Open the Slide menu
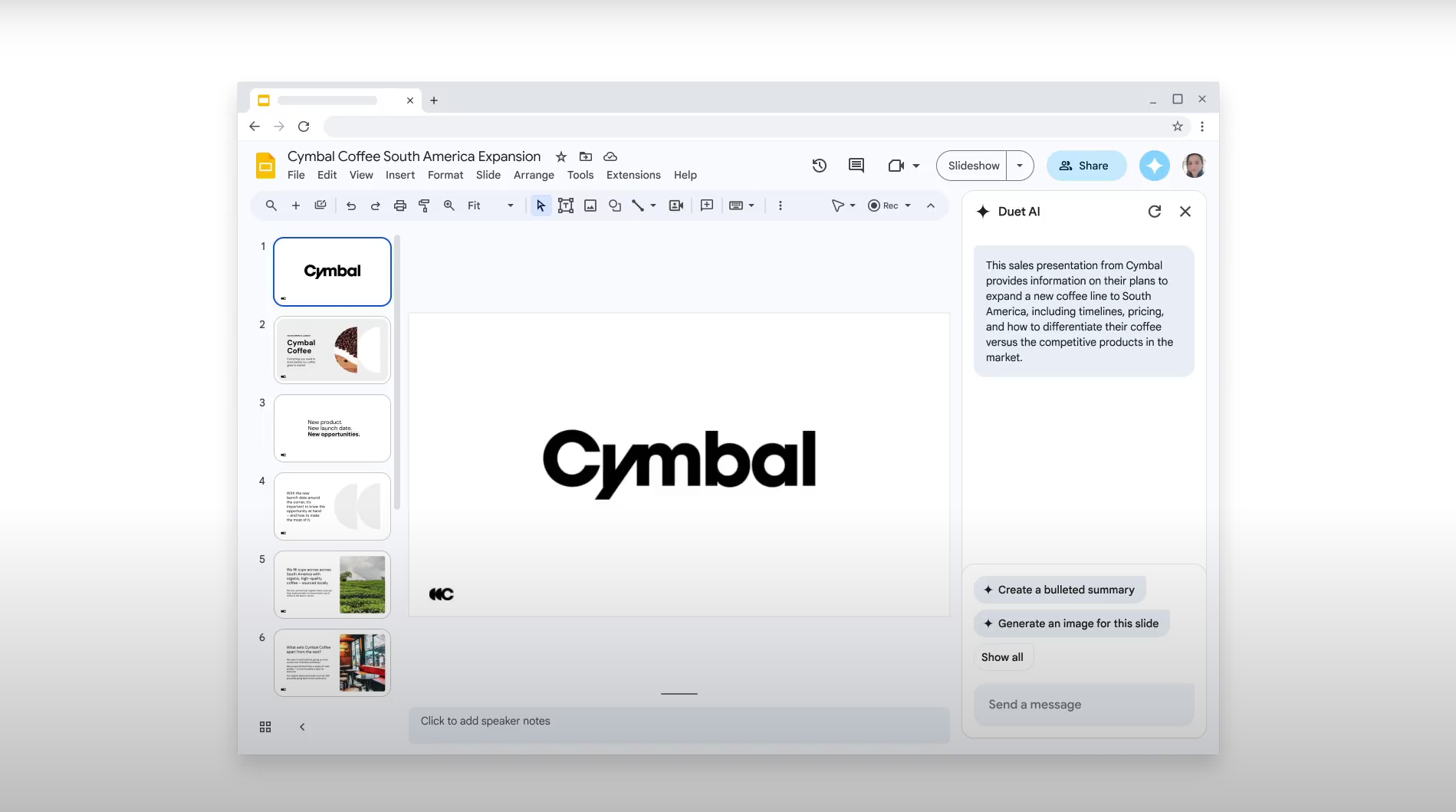 [488, 175]
